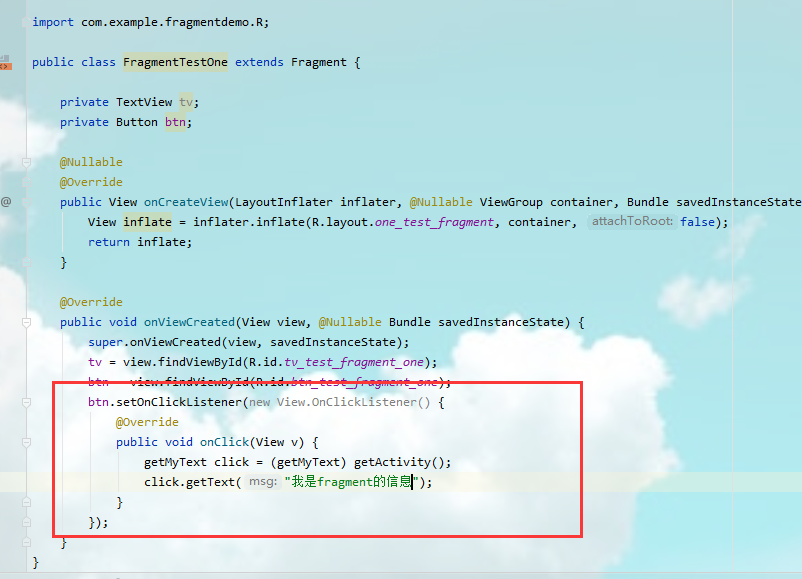
Task: Click 'setOnClickListener' method call
Action: click(179, 402)
